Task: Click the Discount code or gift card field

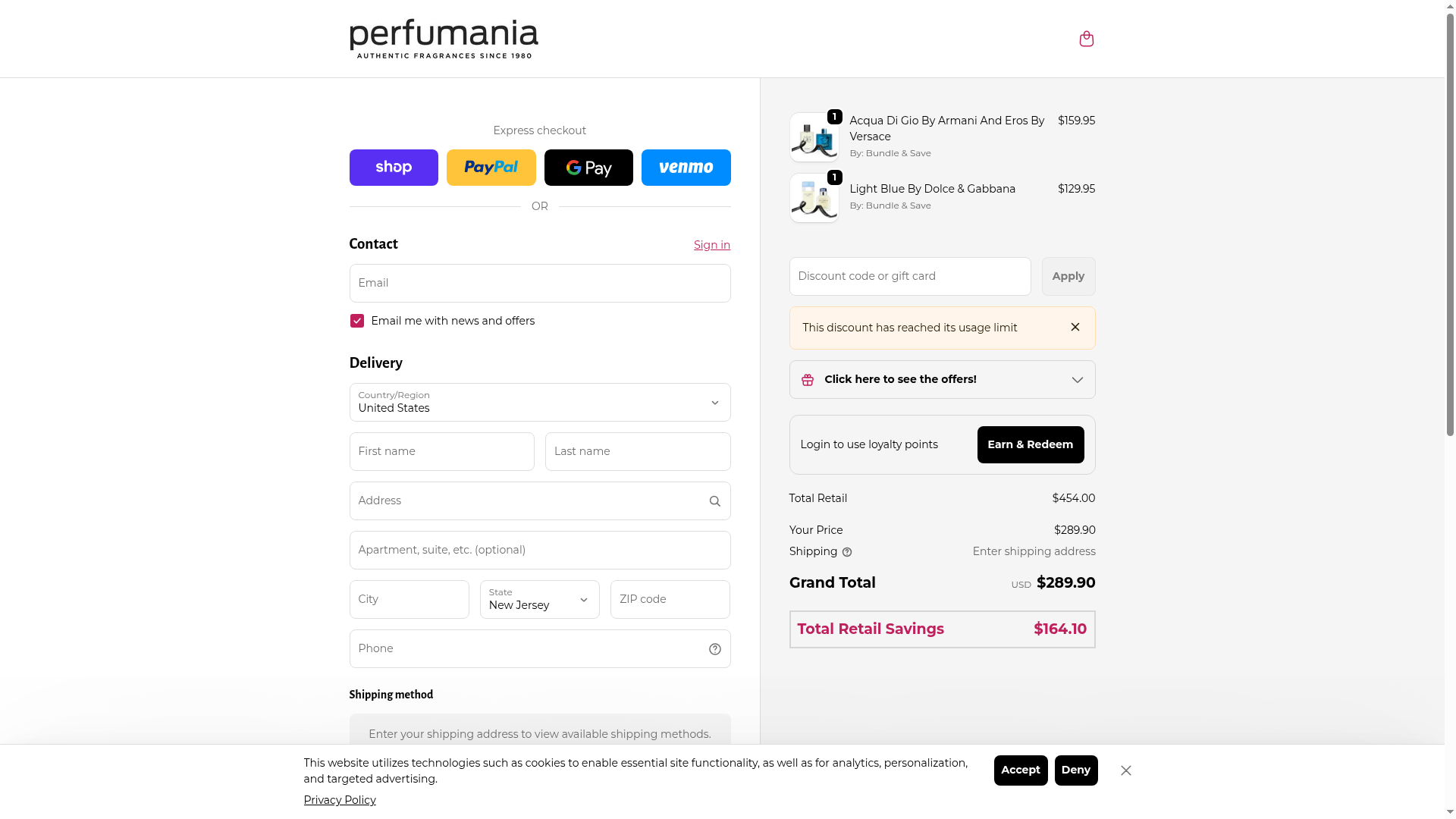Action: [x=909, y=277]
